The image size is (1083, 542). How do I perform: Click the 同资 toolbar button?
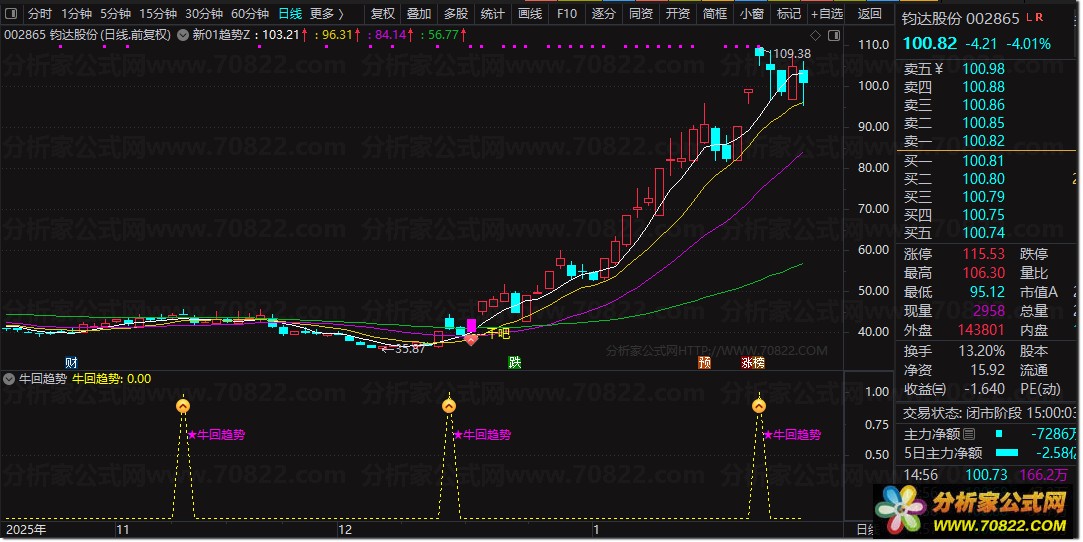click(x=640, y=13)
